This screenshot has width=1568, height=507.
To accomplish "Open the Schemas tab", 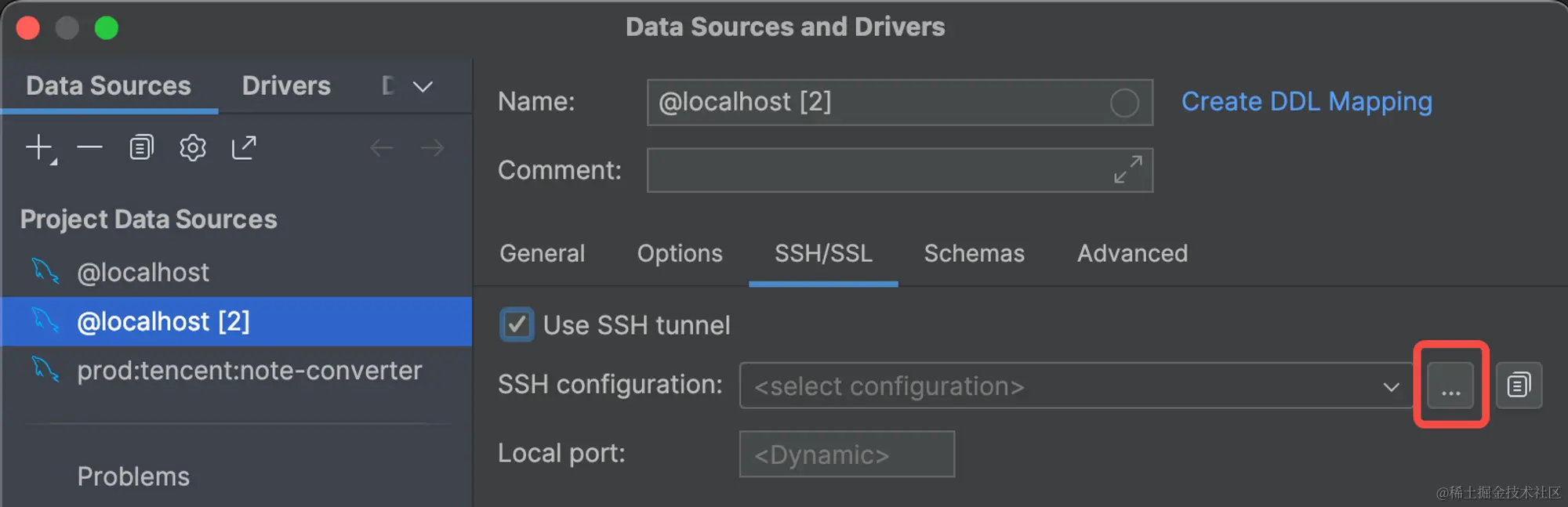I will point(974,253).
